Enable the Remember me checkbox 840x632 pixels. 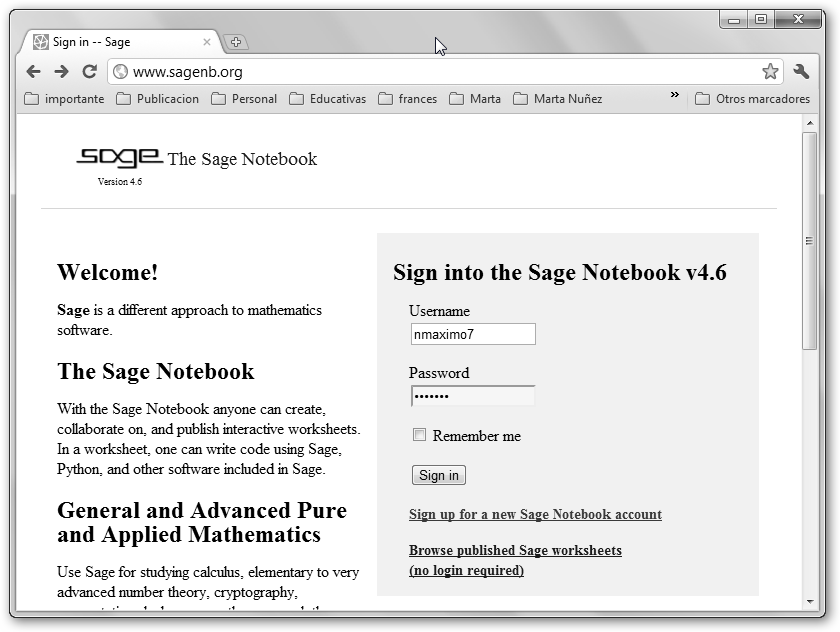pos(420,435)
